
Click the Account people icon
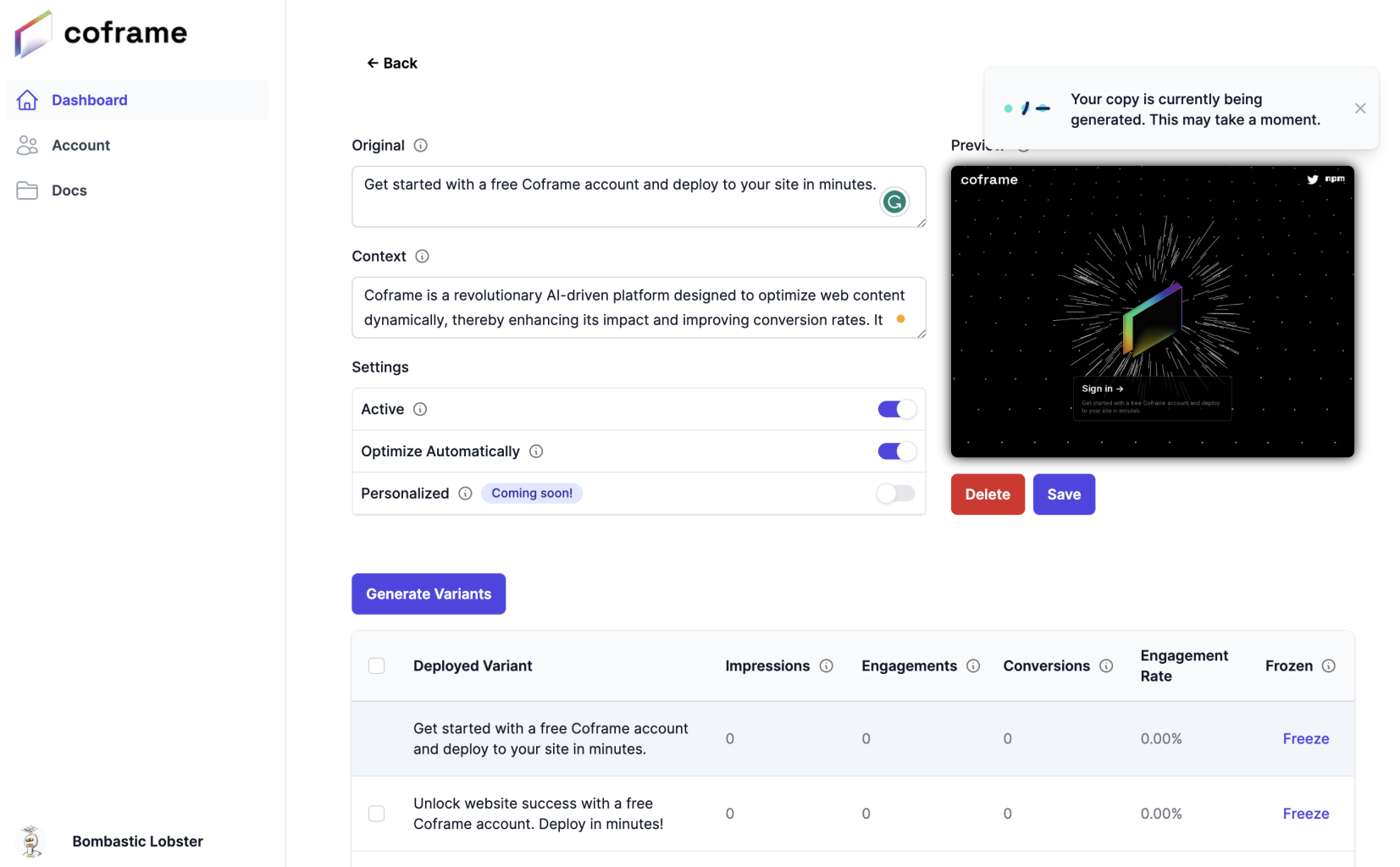coord(27,145)
